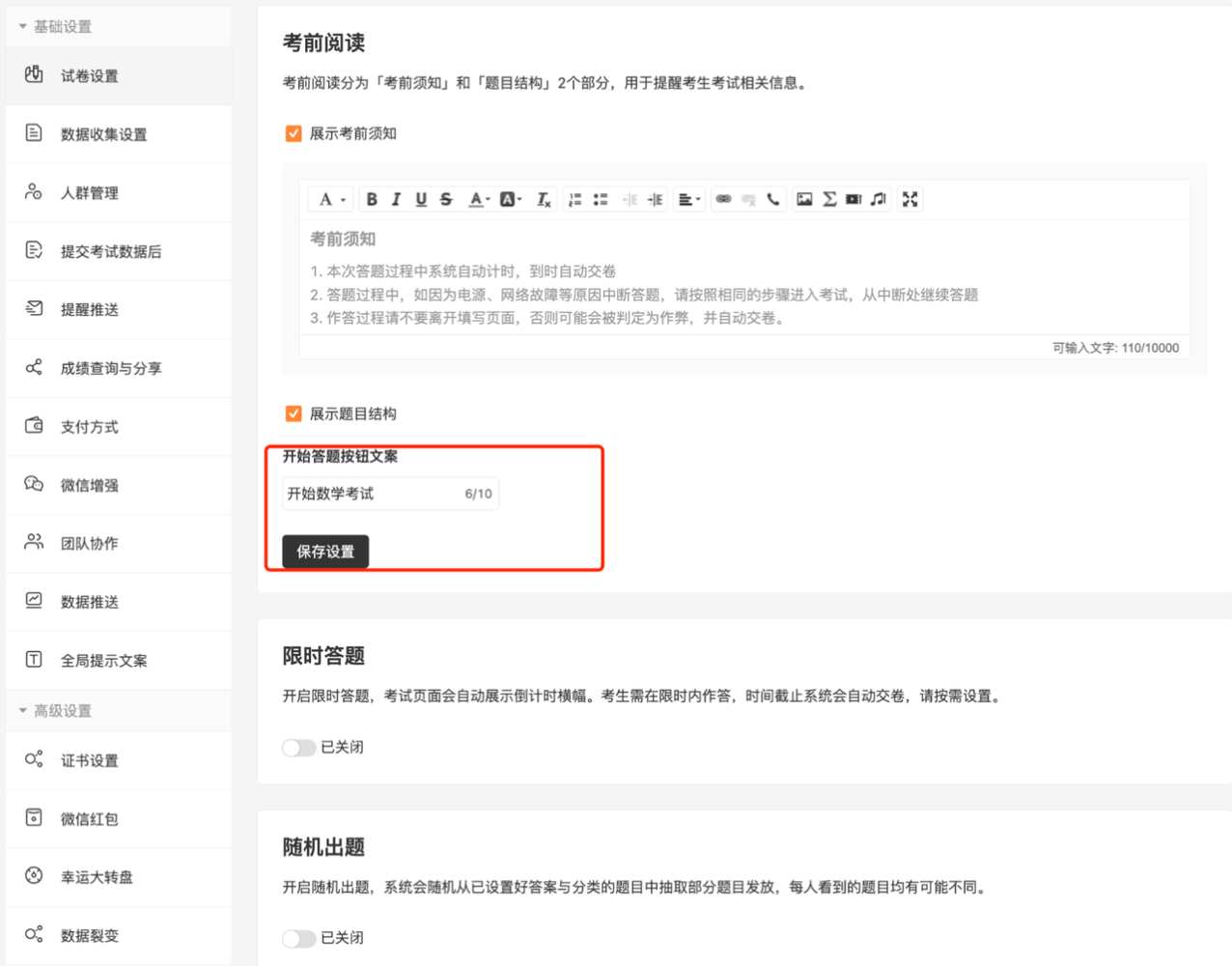Insert a hyperlink in the editor
Screen dimensions: 1232x966
723,199
